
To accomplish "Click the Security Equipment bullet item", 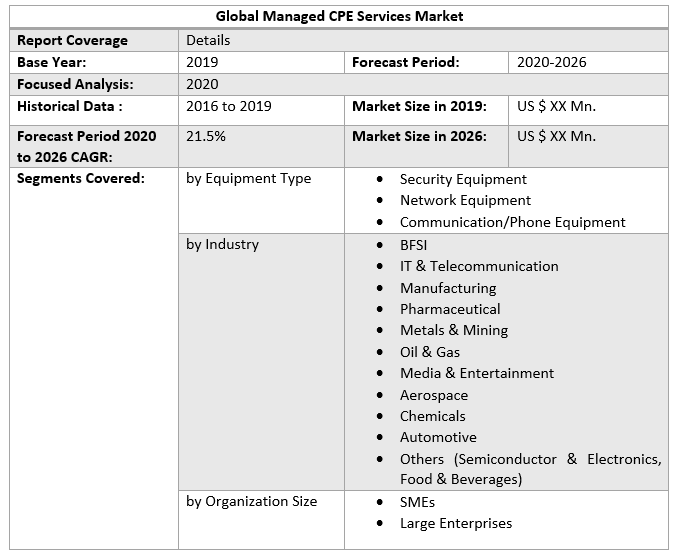I will (x=463, y=179).
